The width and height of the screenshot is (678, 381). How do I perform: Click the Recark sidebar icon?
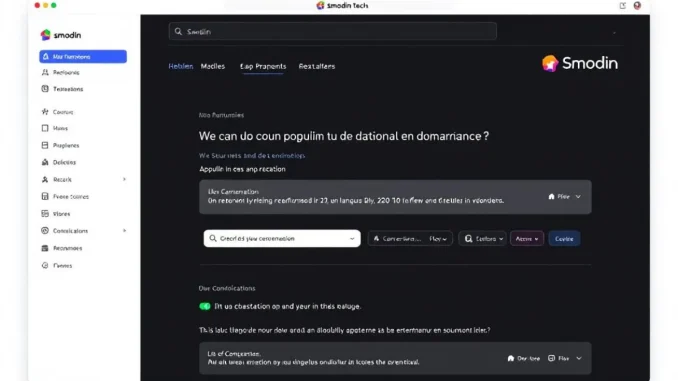[45, 179]
